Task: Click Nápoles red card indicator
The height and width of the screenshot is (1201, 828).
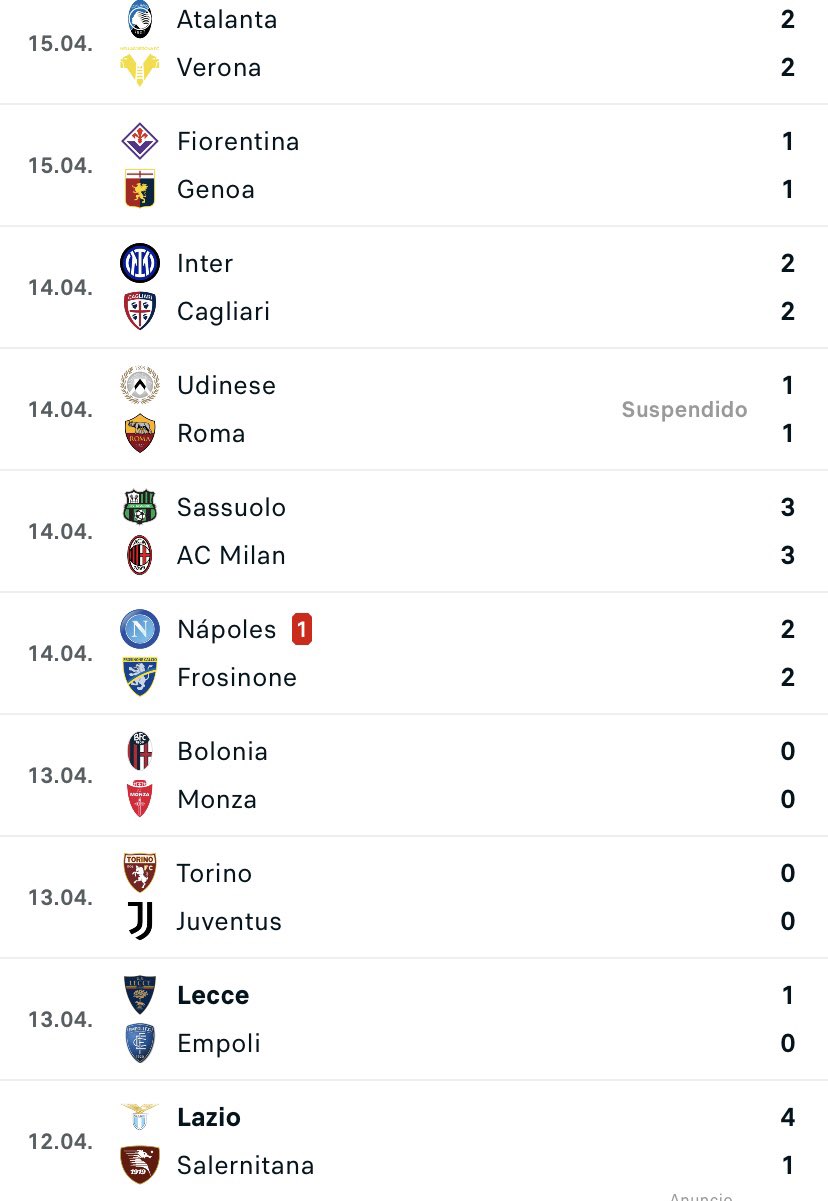Action: (302, 629)
